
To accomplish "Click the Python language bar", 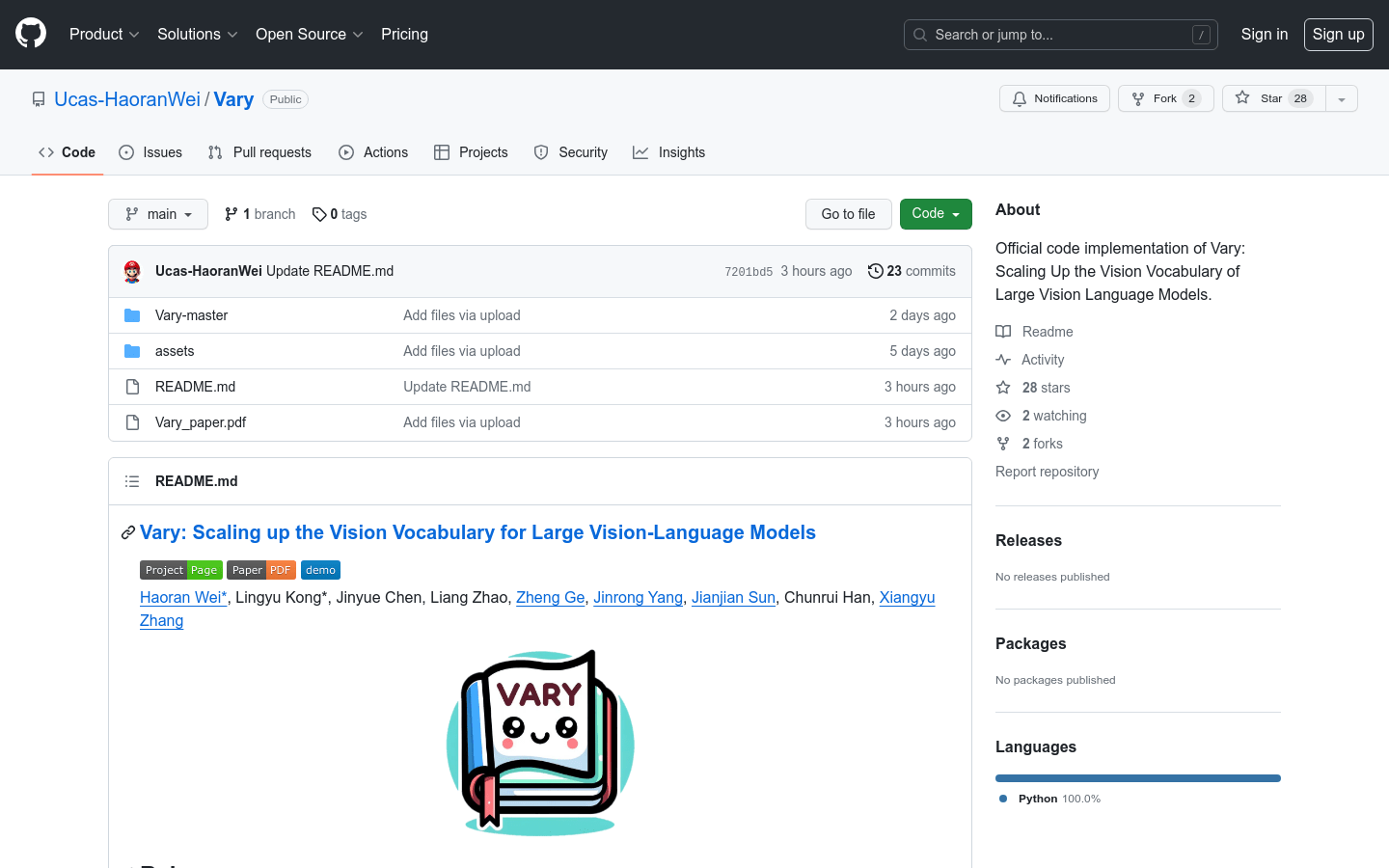I will 1137,778.
